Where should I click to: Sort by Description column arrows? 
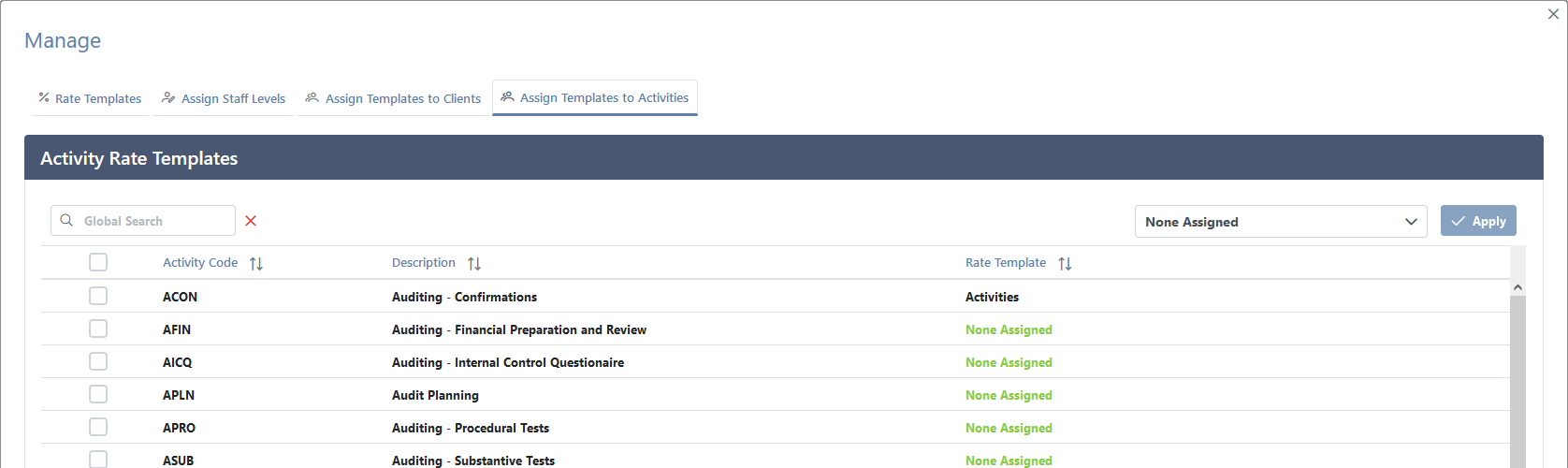point(474,264)
